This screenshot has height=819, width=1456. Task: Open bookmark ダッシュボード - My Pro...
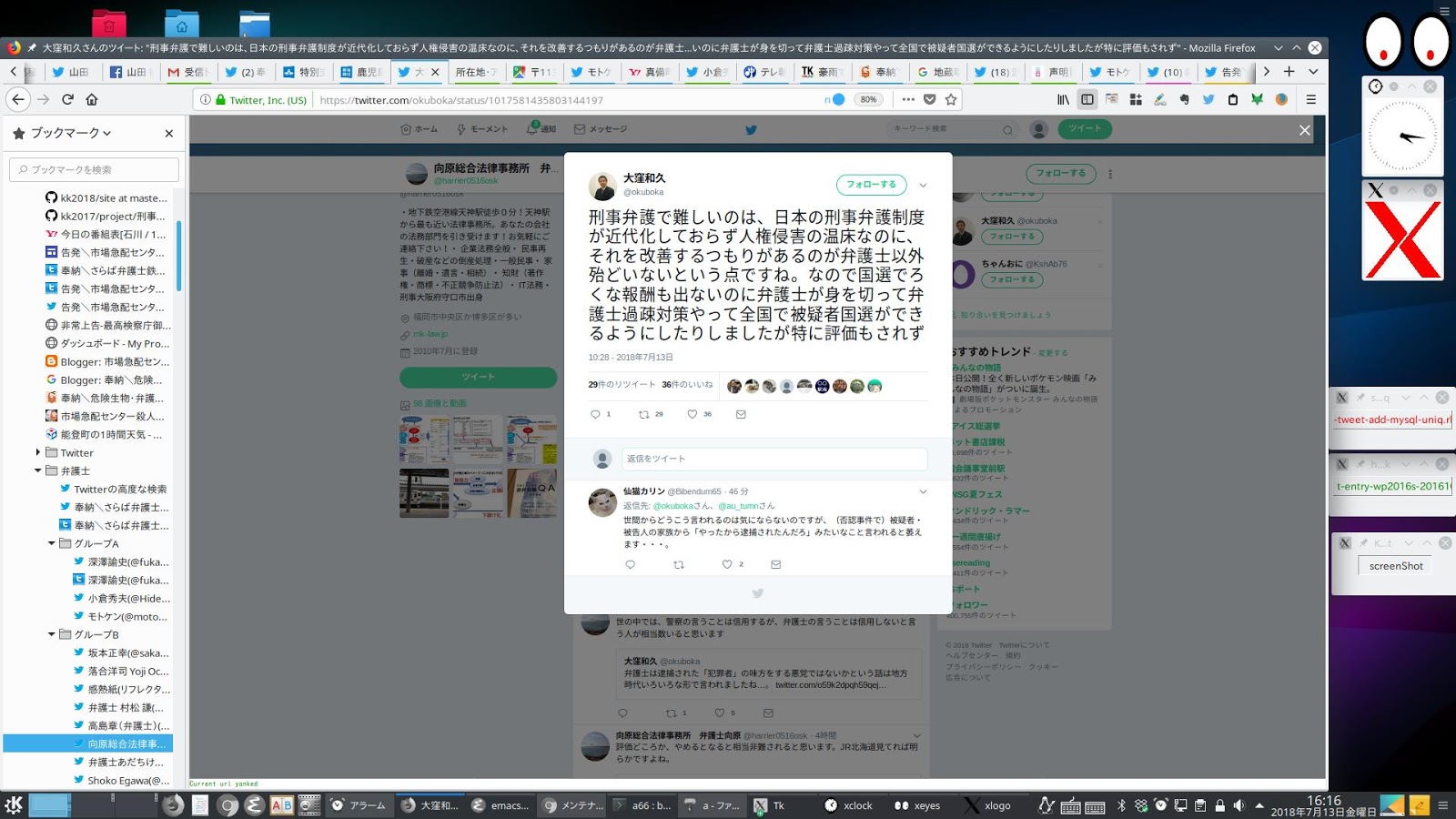[107, 343]
